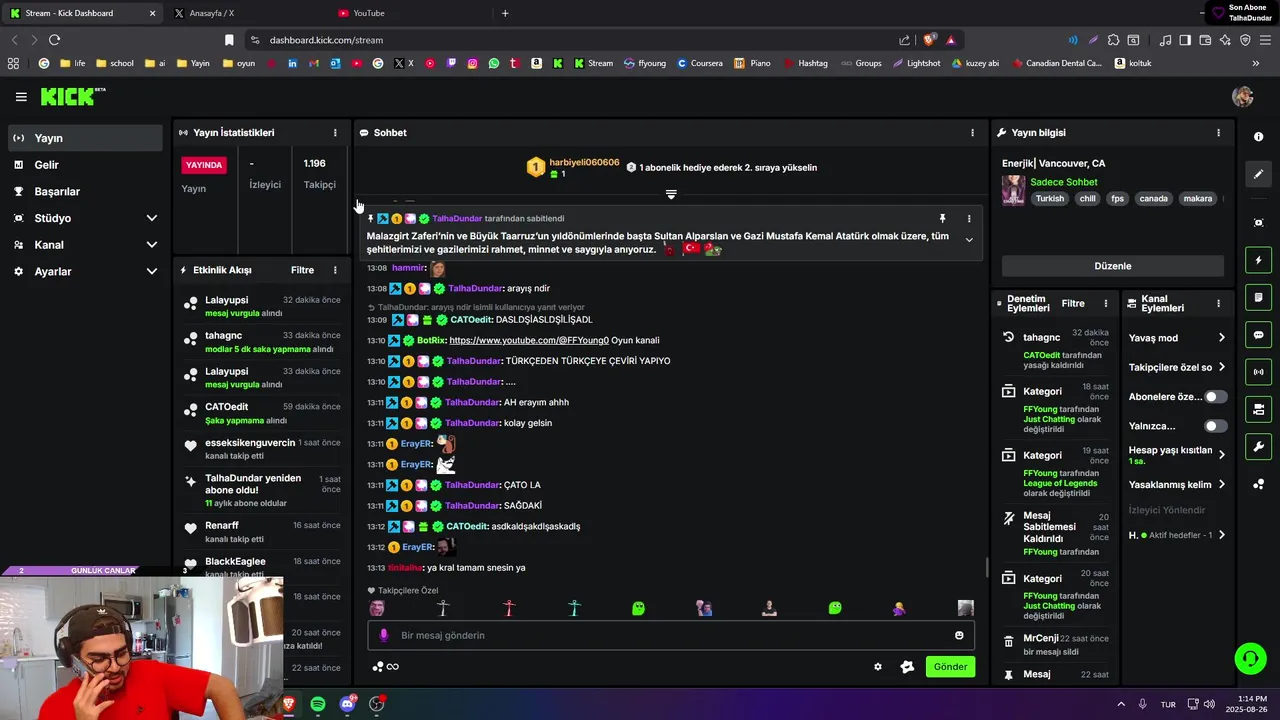Open the BotRix YouTube channel link
Viewport: 1280px width, 720px height.
[x=529, y=340]
